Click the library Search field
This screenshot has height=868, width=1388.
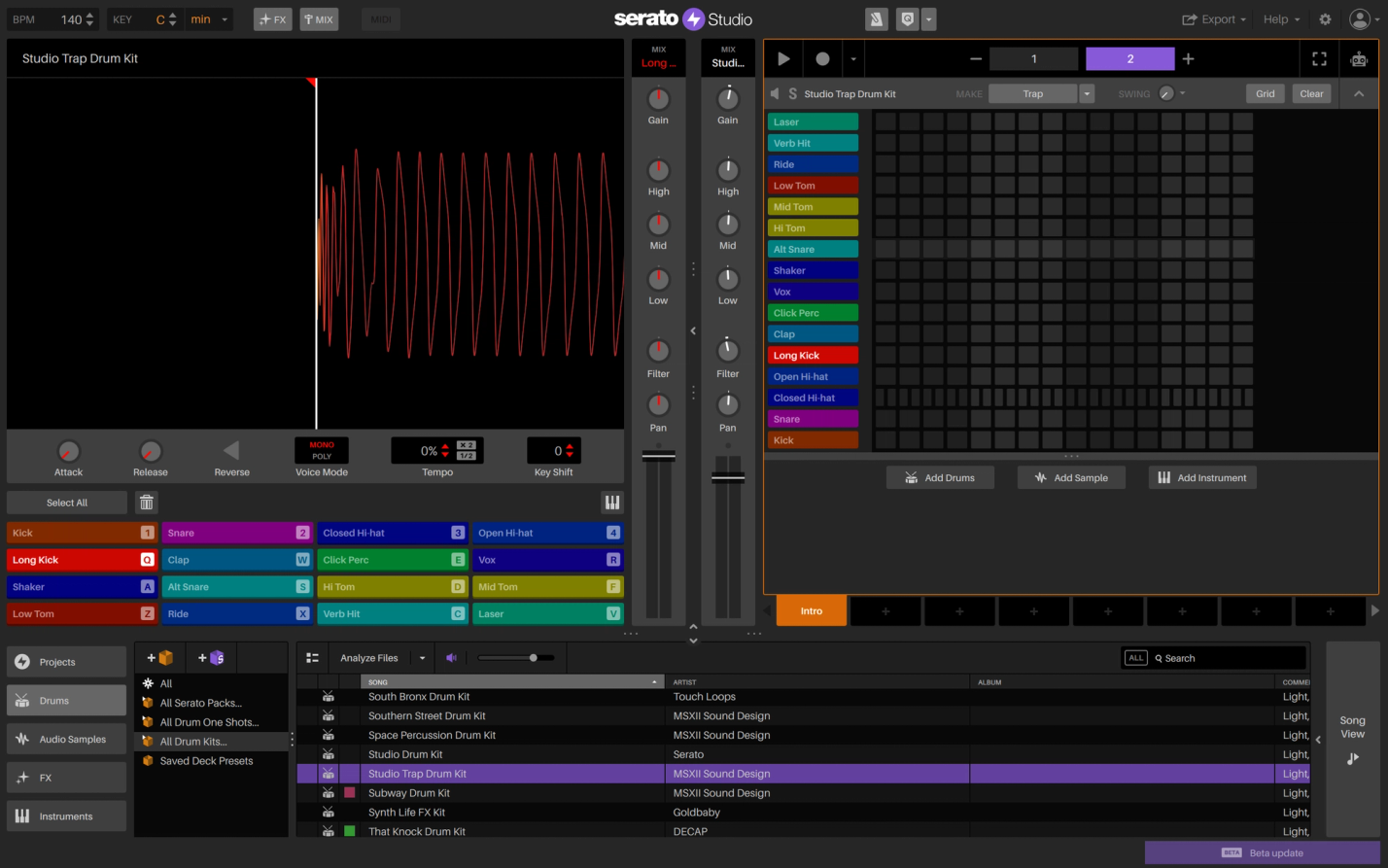(x=1215, y=658)
